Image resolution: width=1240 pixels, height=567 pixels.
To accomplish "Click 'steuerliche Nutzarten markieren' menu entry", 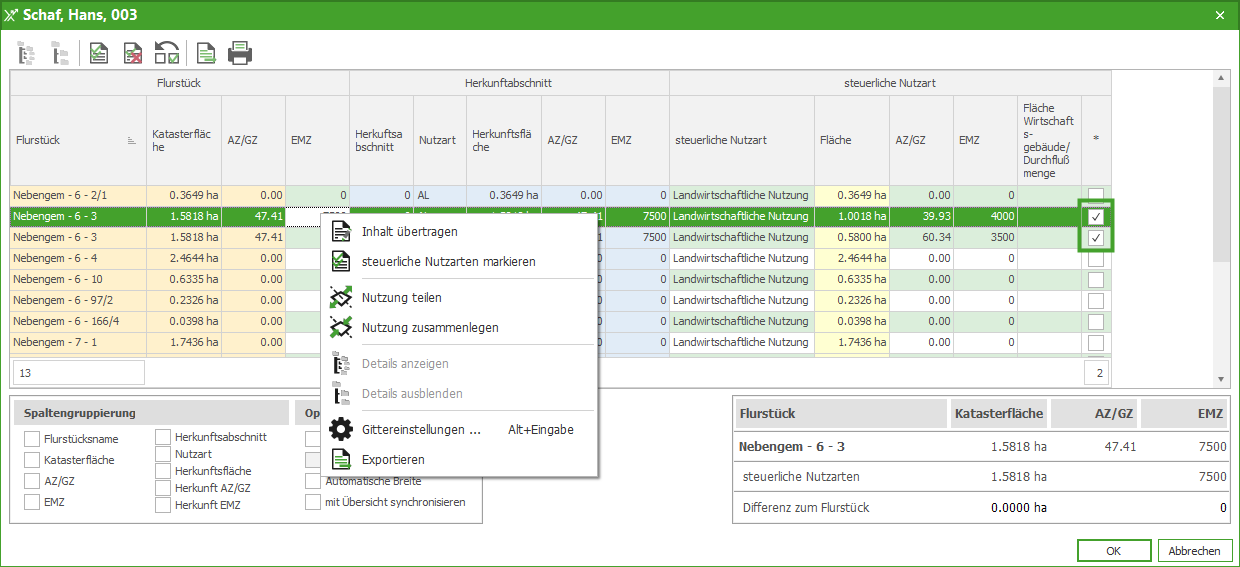I will coord(448,261).
